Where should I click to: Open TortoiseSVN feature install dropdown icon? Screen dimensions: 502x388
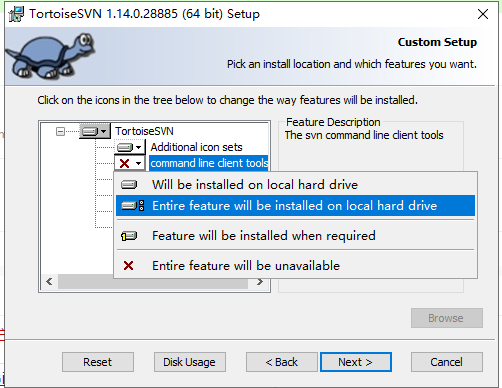pos(95,131)
